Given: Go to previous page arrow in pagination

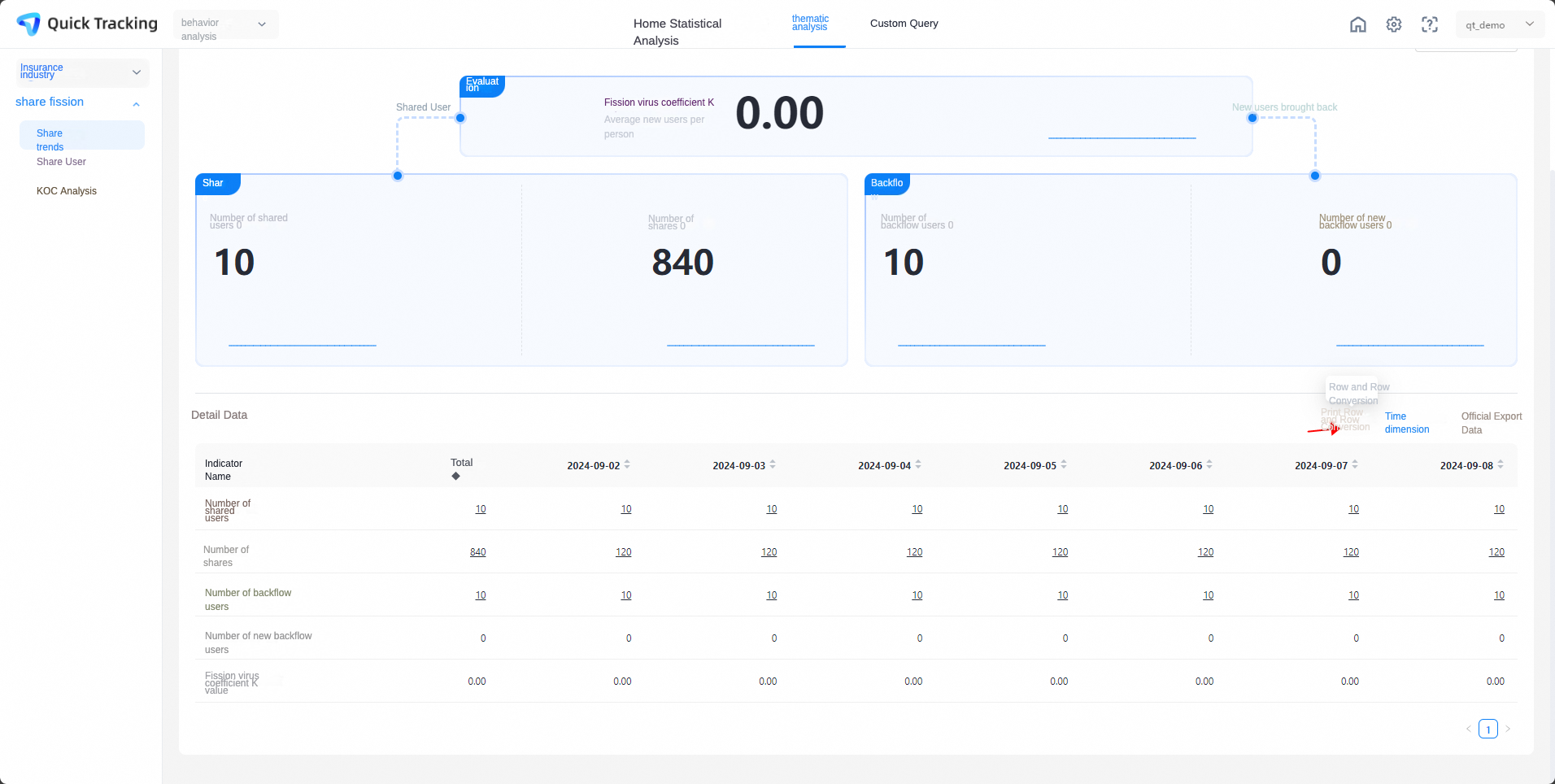Looking at the screenshot, I should 1469,729.
